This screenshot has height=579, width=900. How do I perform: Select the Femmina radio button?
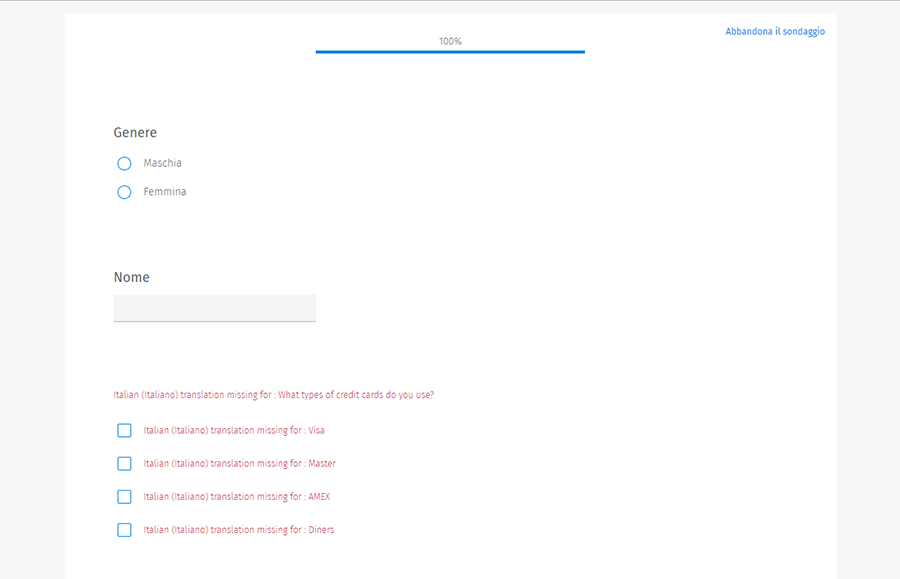pyautogui.click(x=124, y=192)
